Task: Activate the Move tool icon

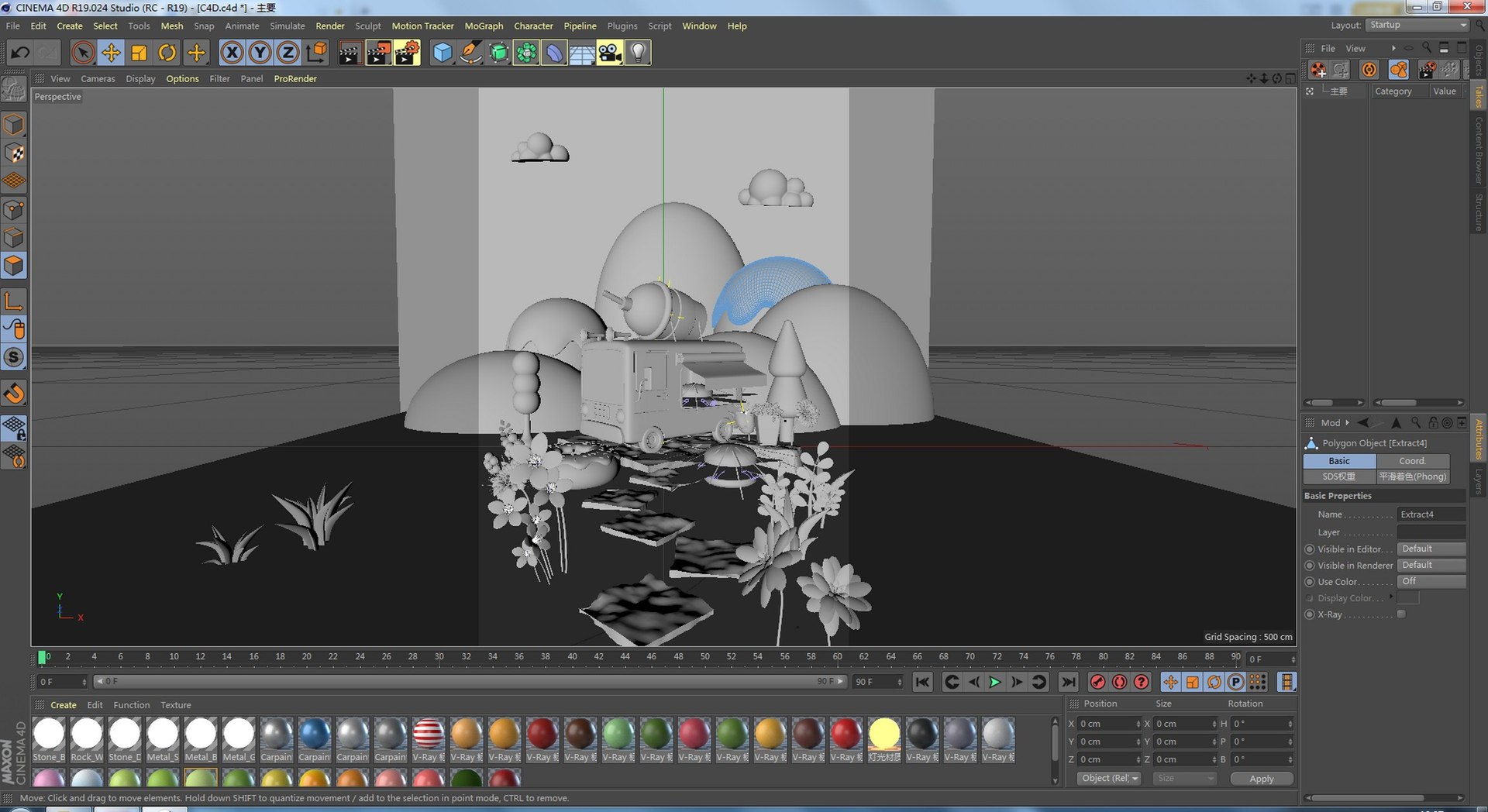Action: click(x=111, y=53)
